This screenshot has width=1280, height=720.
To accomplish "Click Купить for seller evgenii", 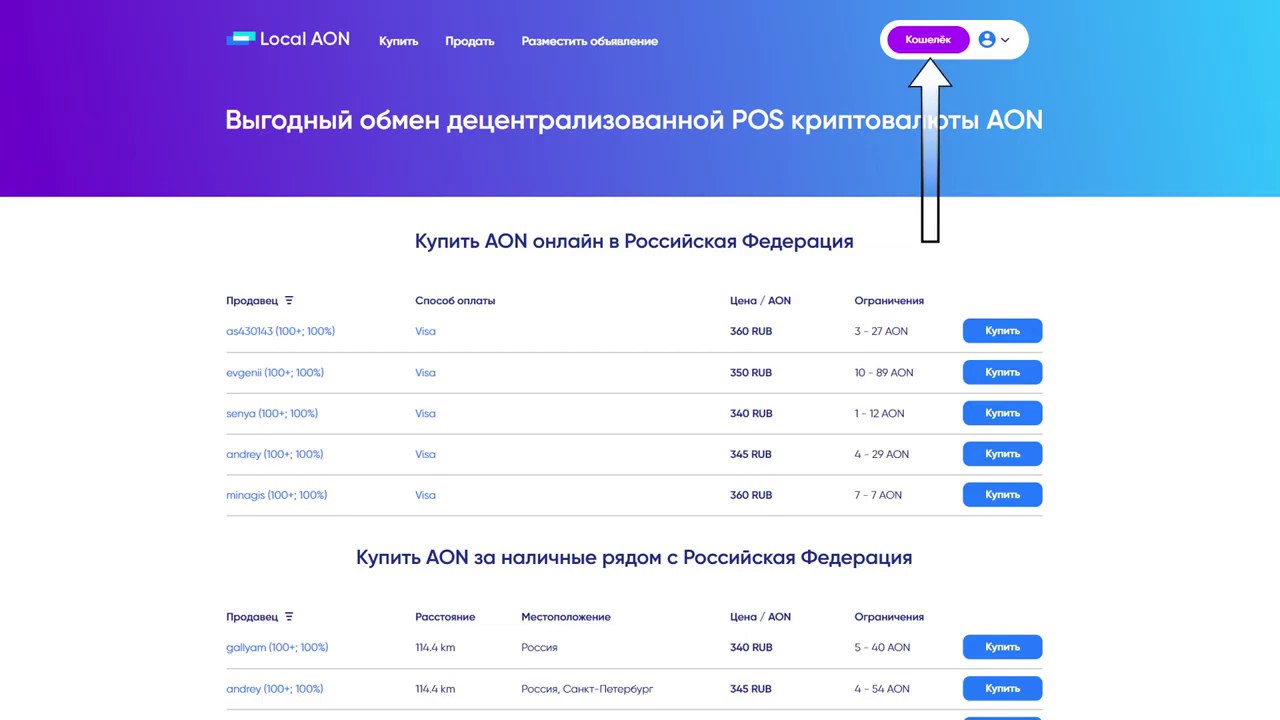I will [1002, 372].
